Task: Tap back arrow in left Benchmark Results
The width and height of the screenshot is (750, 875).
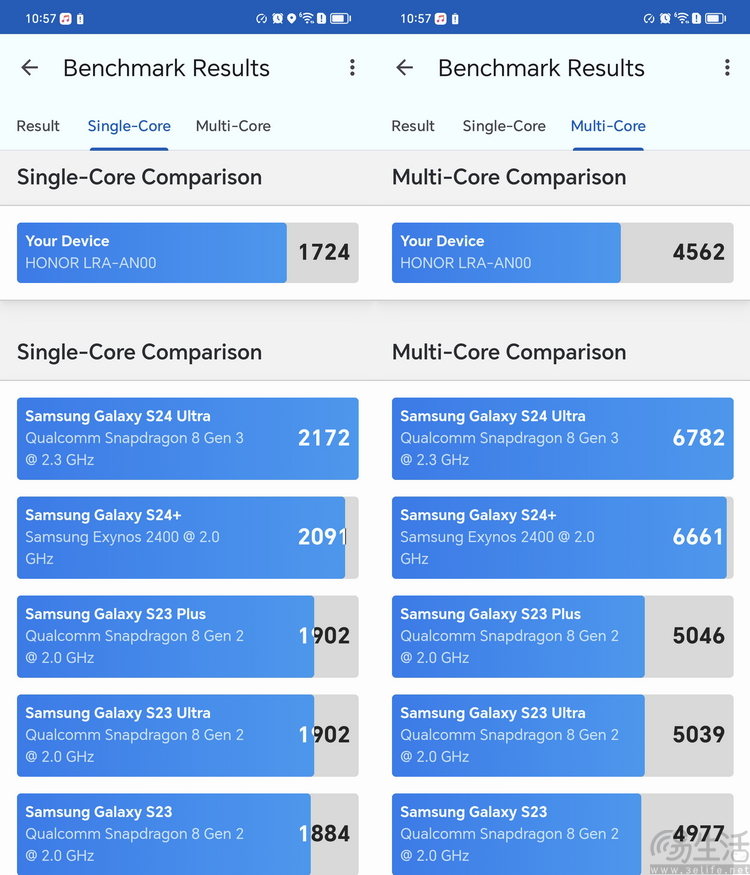Action: [30, 68]
